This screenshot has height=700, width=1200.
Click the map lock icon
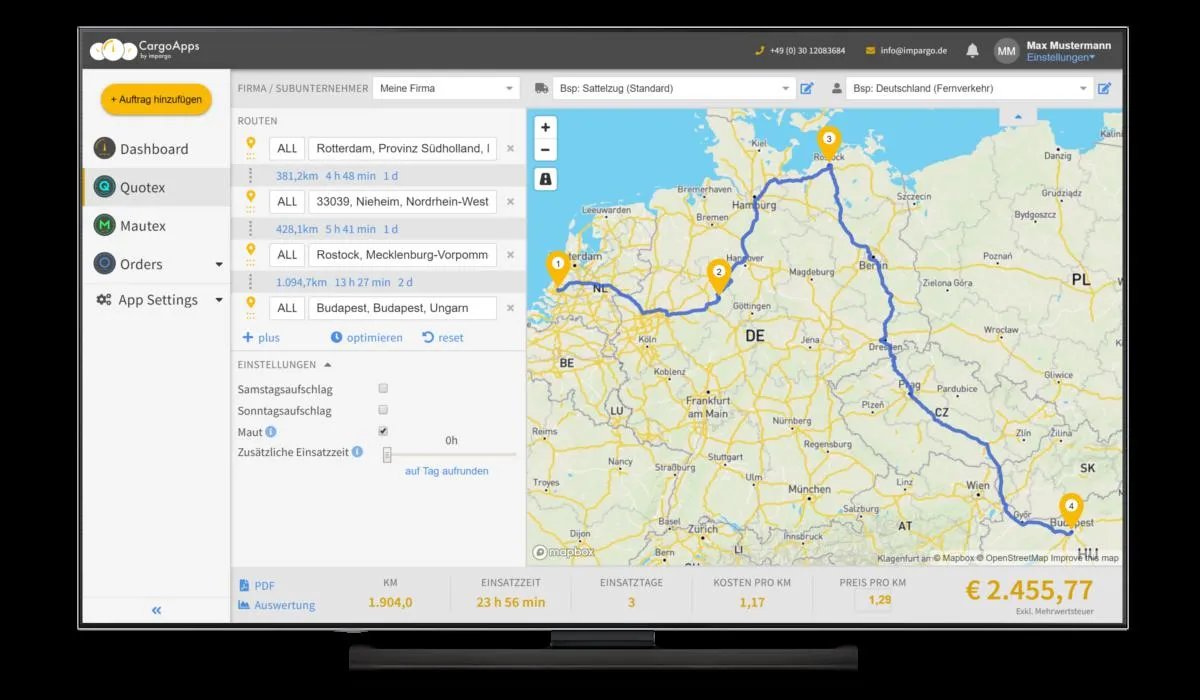tap(545, 177)
